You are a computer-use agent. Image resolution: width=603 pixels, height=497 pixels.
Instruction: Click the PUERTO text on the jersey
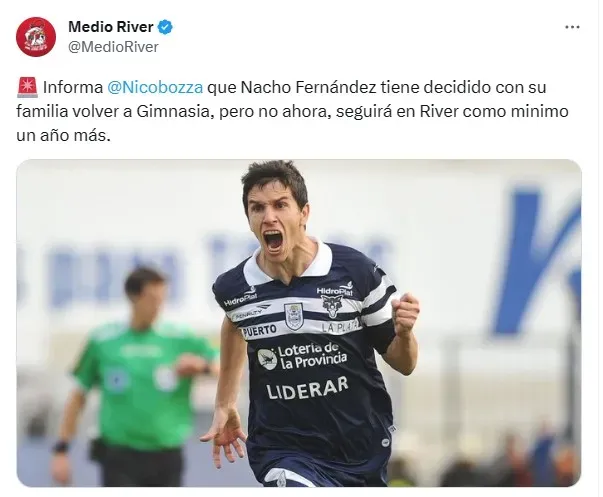259,331
